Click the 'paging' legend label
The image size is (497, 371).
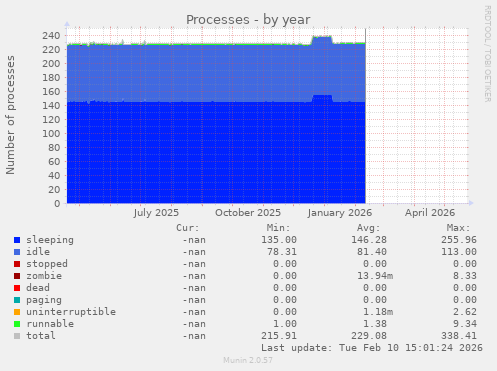(44, 300)
